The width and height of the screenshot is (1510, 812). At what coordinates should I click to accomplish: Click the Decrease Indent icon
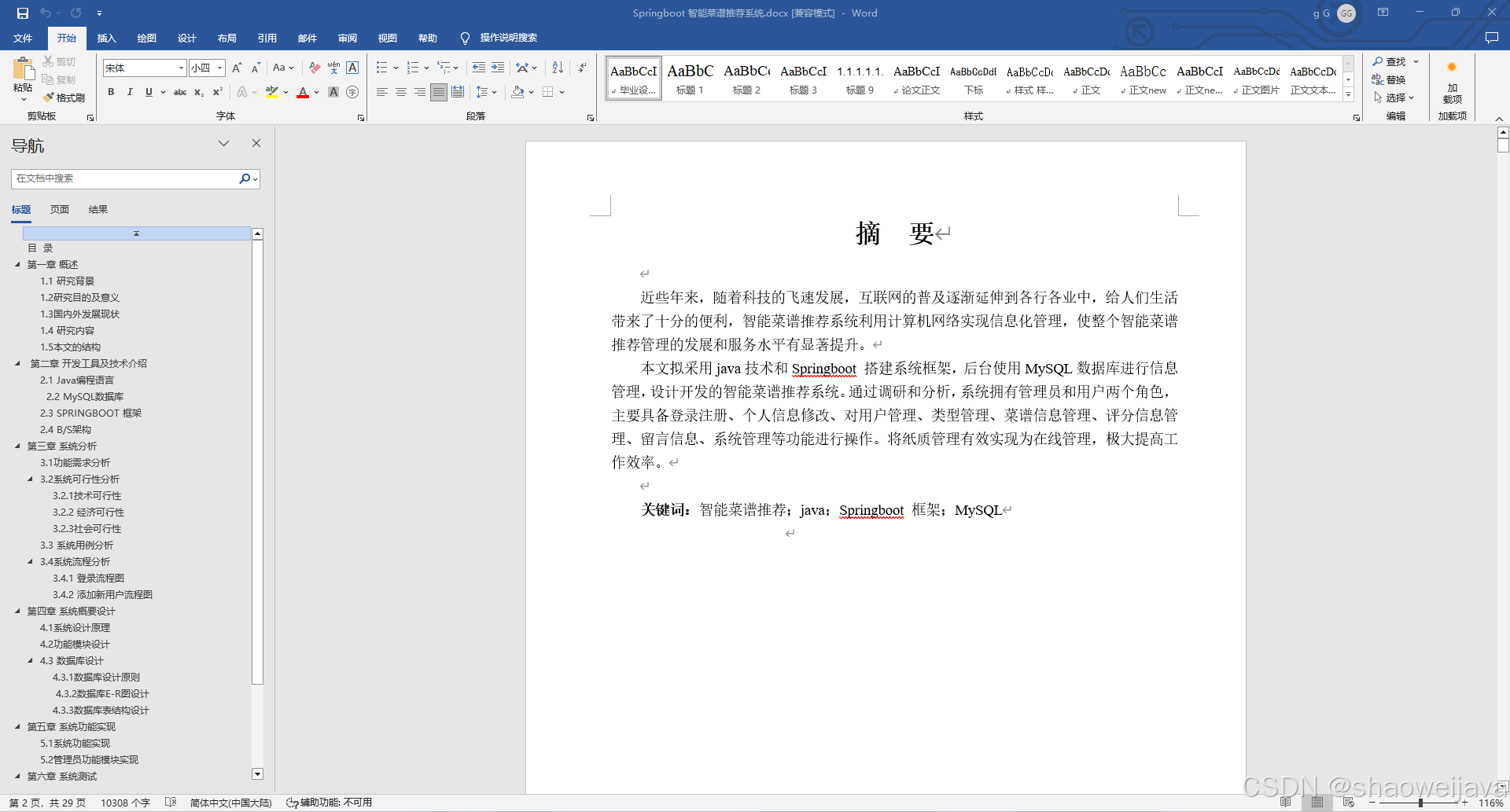coord(478,68)
